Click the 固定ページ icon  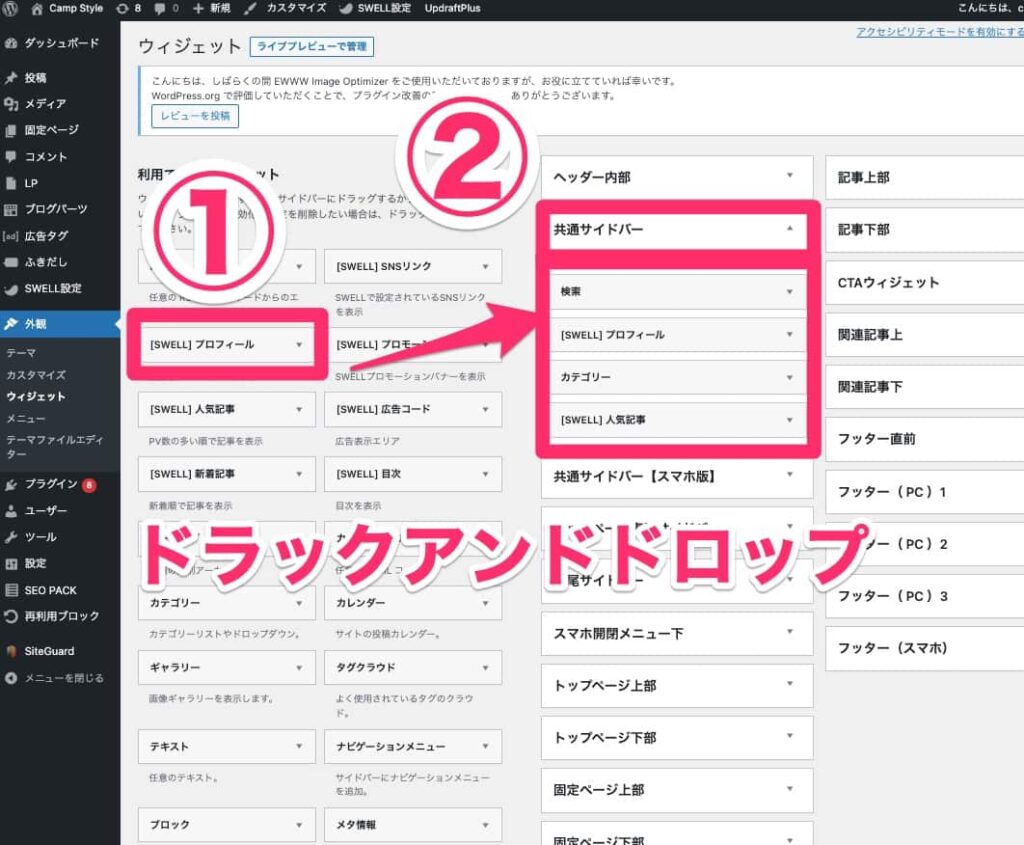[11, 130]
